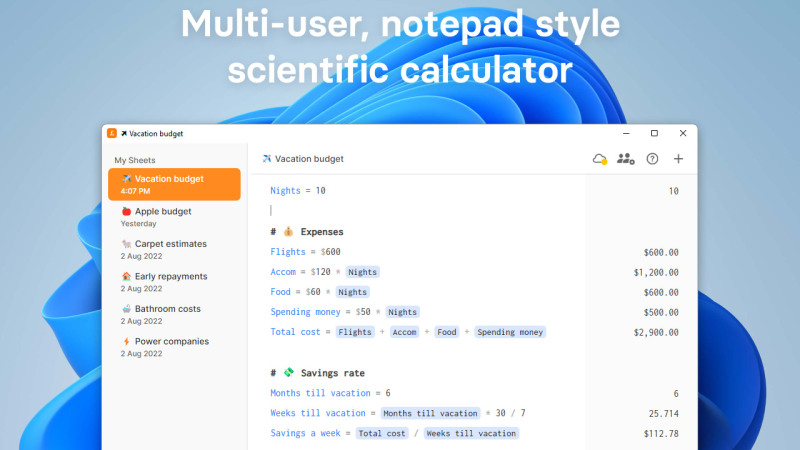The height and width of the screenshot is (450, 800).
Task: Click the Nights variable definition
Action: [298, 190]
